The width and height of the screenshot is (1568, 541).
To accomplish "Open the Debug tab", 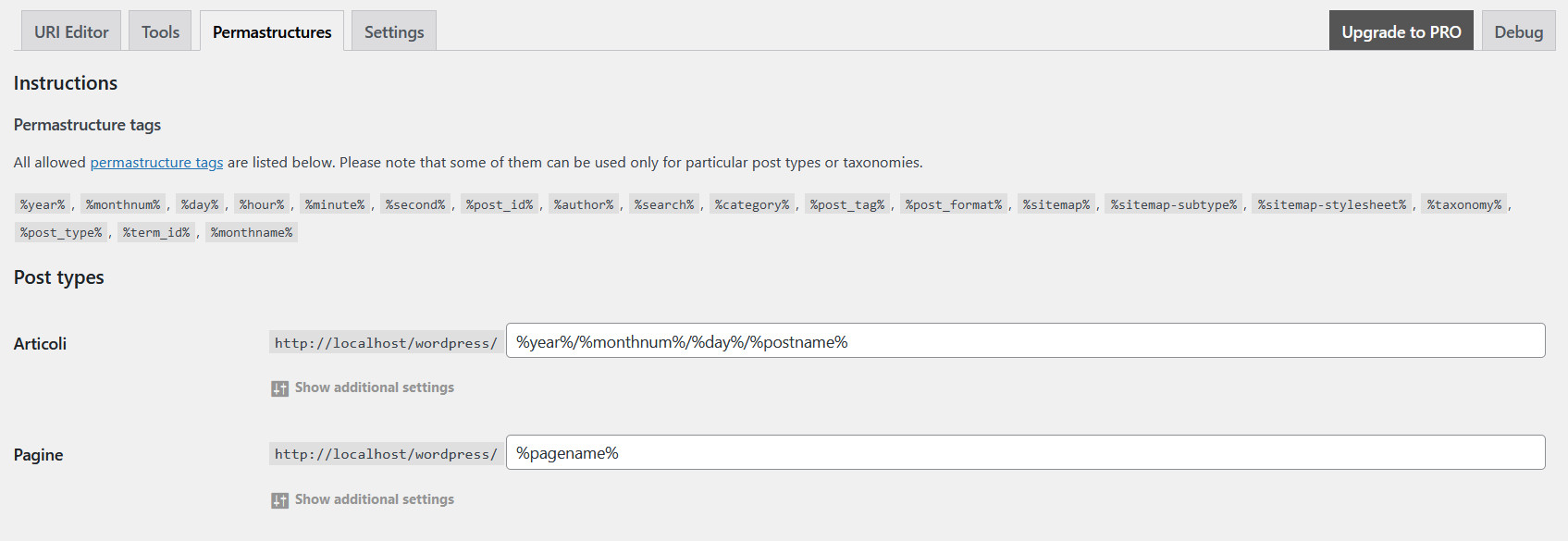I will 1518,31.
